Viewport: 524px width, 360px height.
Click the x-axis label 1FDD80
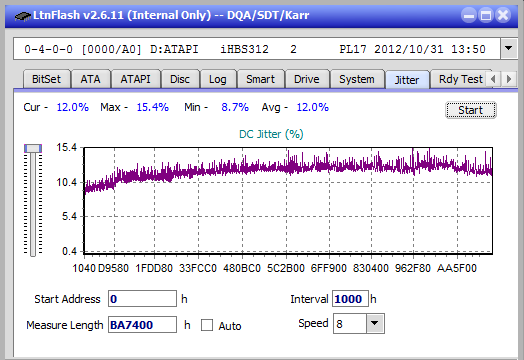pyautogui.click(x=154, y=268)
